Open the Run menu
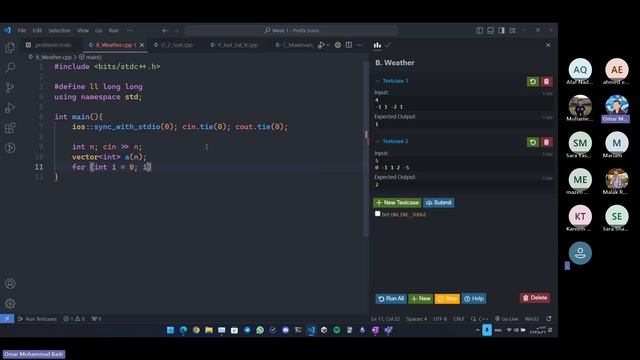Viewport: 640px width, 360px height. tap(113, 31)
